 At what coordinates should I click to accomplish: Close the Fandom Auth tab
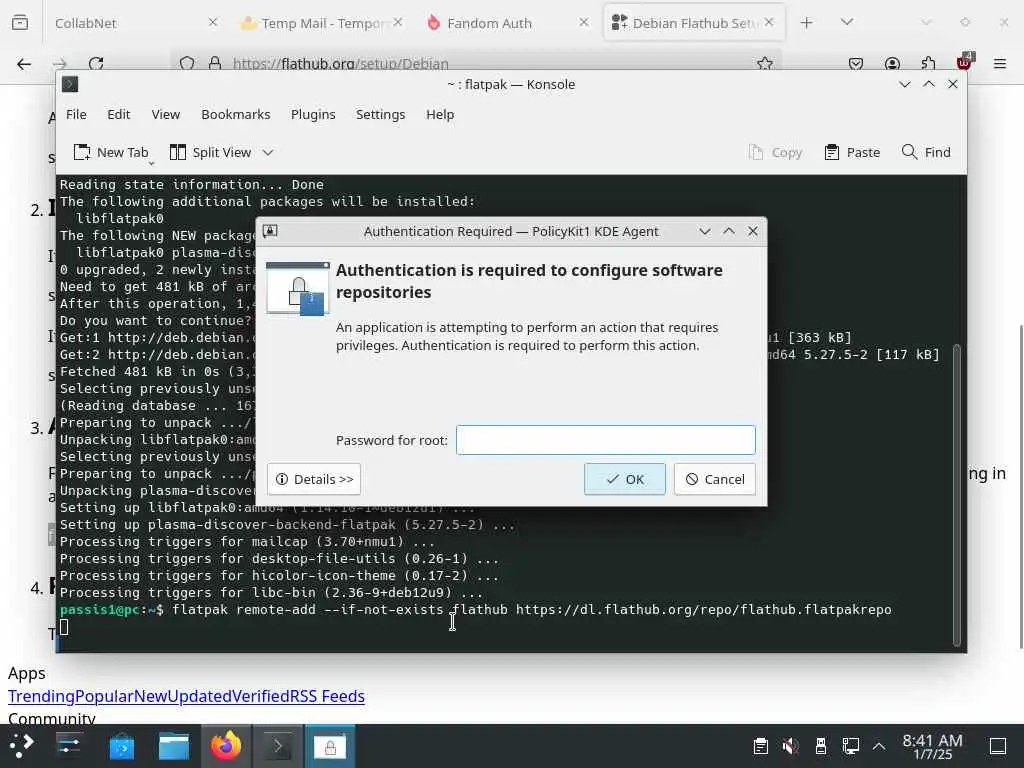click(x=584, y=22)
